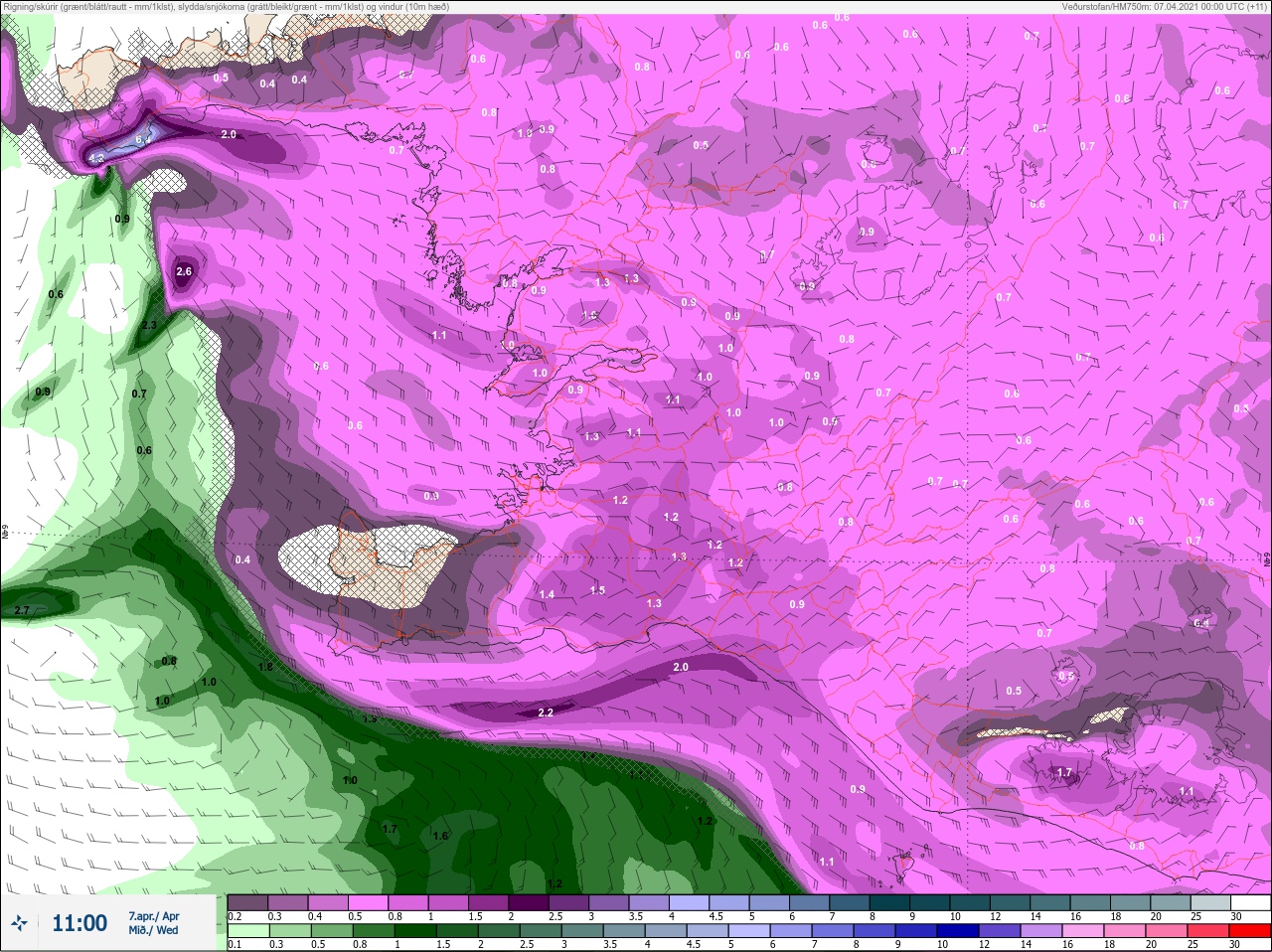
Task: Click the '2.2' value in the southern purple band
Action: pyautogui.click(x=545, y=713)
